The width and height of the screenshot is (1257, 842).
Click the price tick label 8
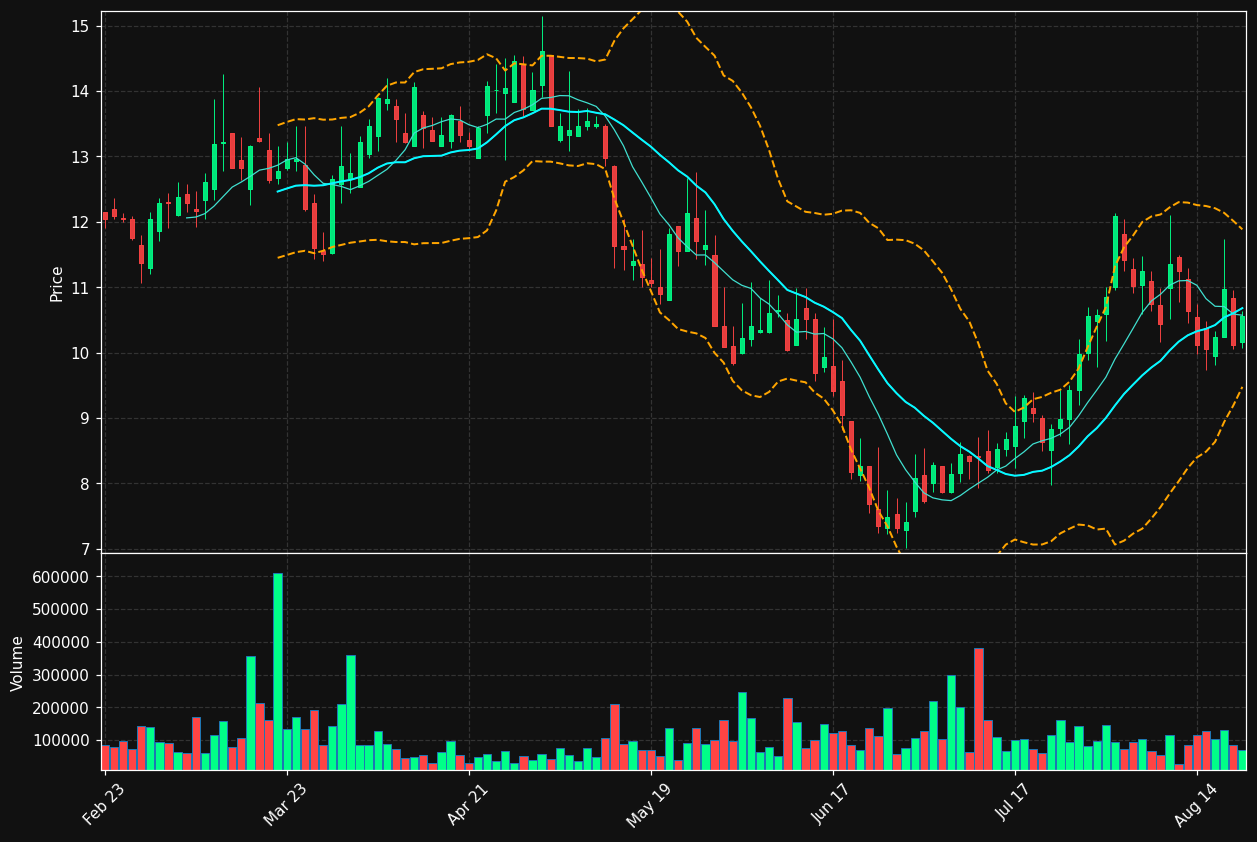85,484
